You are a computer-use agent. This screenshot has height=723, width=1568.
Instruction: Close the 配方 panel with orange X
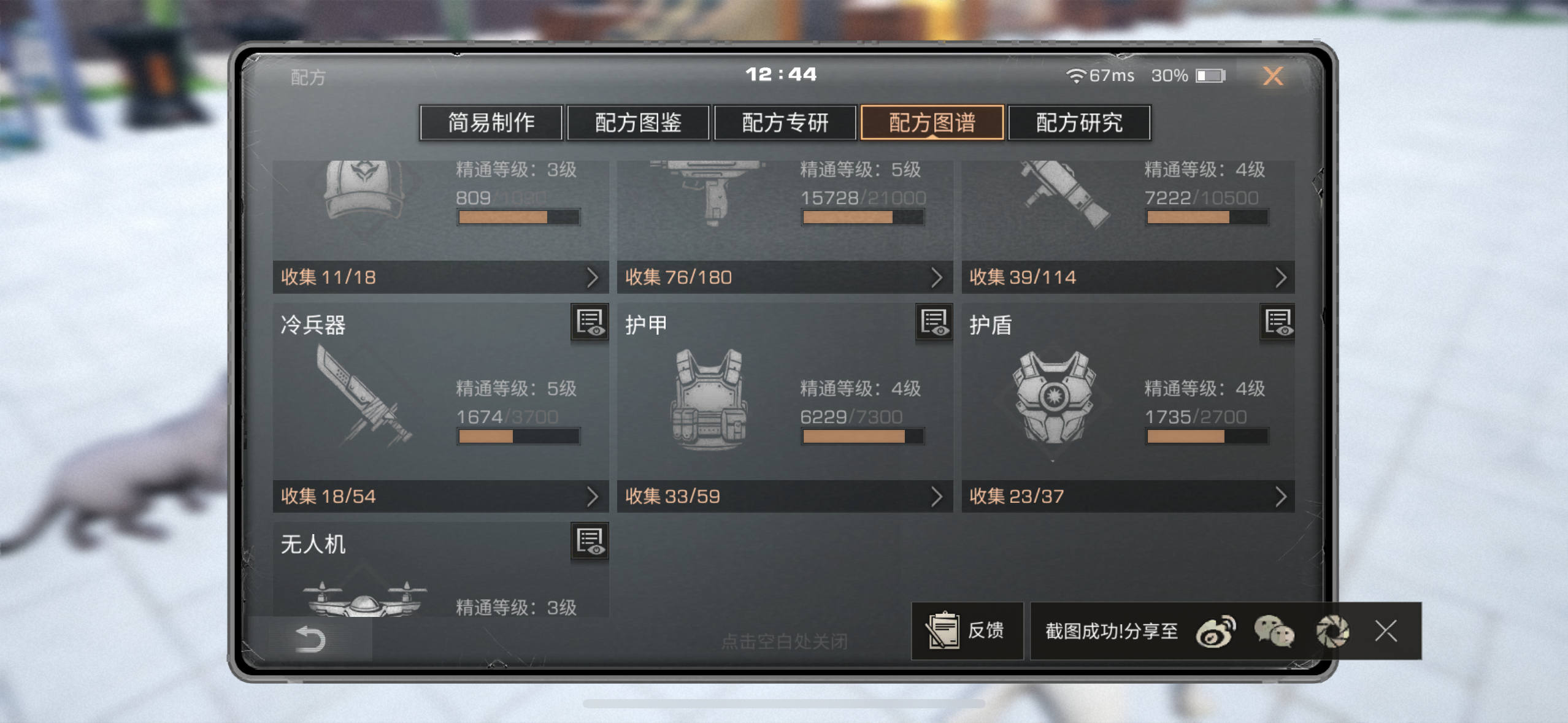point(1273,76)
